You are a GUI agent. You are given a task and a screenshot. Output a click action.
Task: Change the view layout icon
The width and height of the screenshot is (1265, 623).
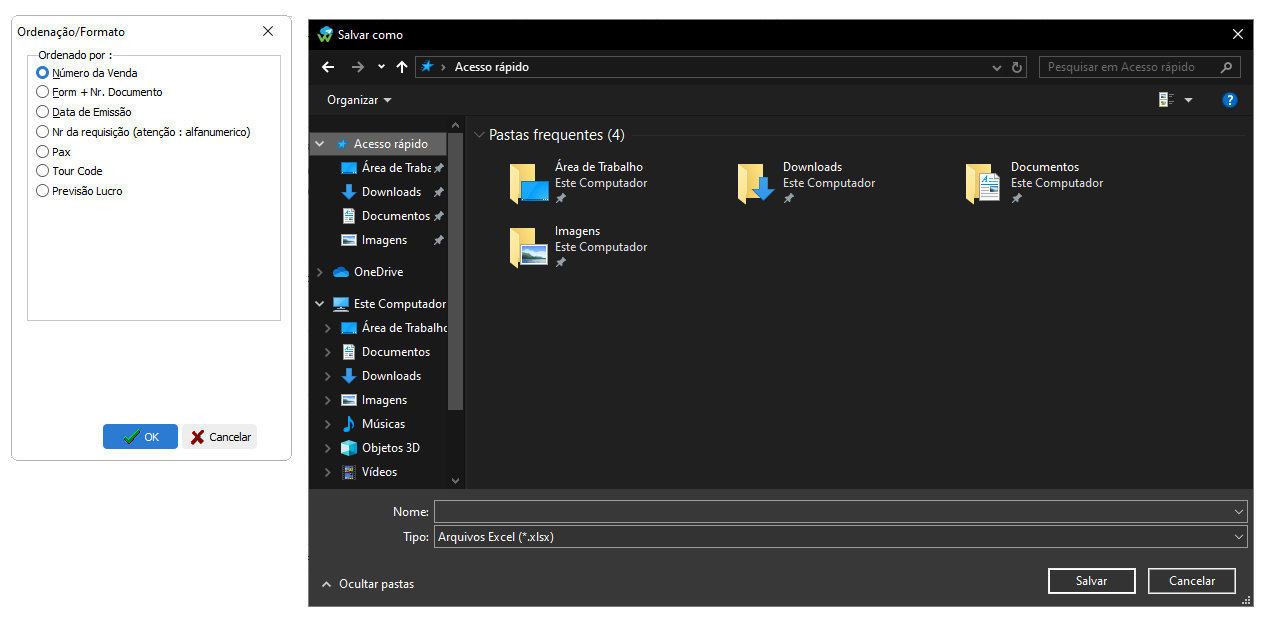1166,100
